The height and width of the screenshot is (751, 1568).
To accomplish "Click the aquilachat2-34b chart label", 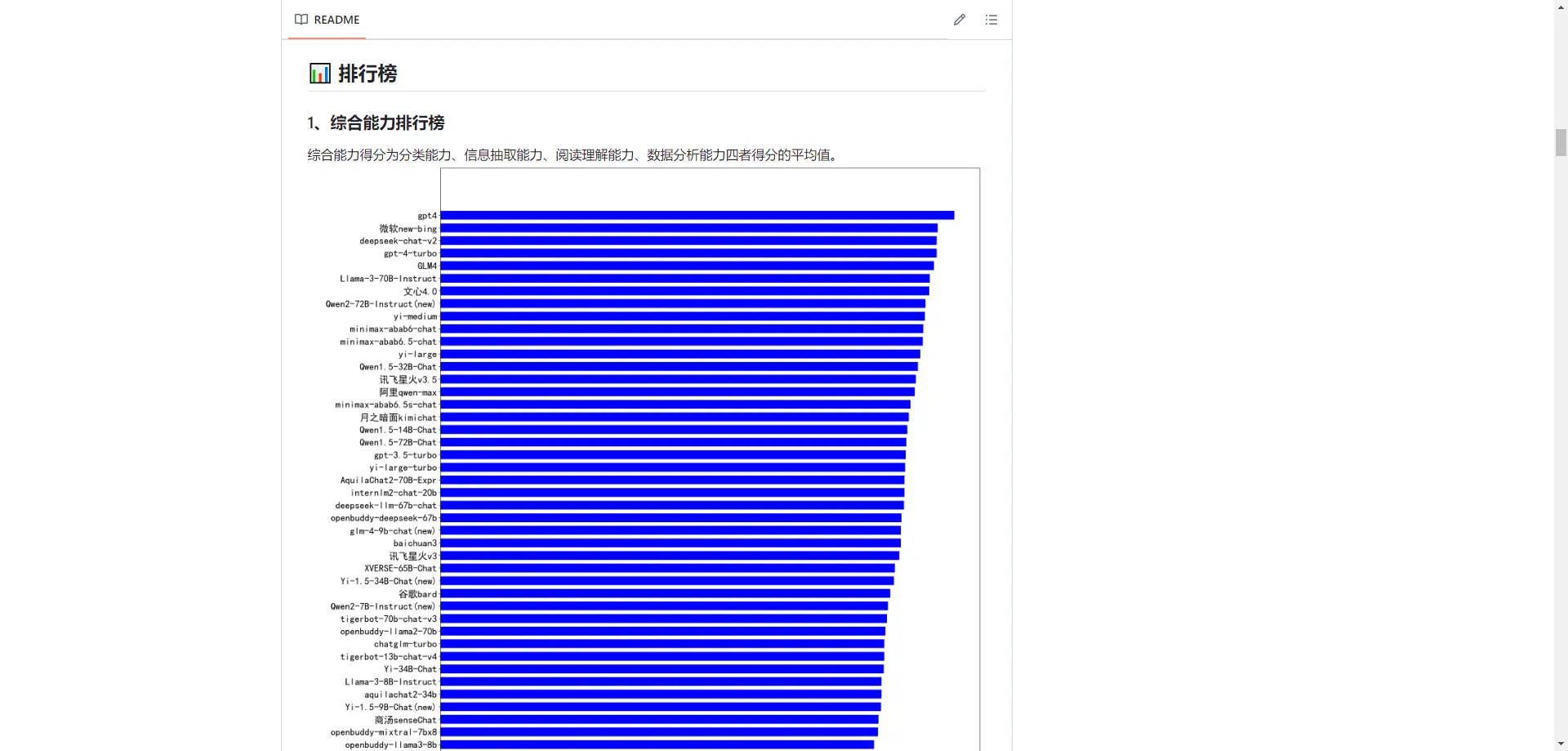I will 400,695.
